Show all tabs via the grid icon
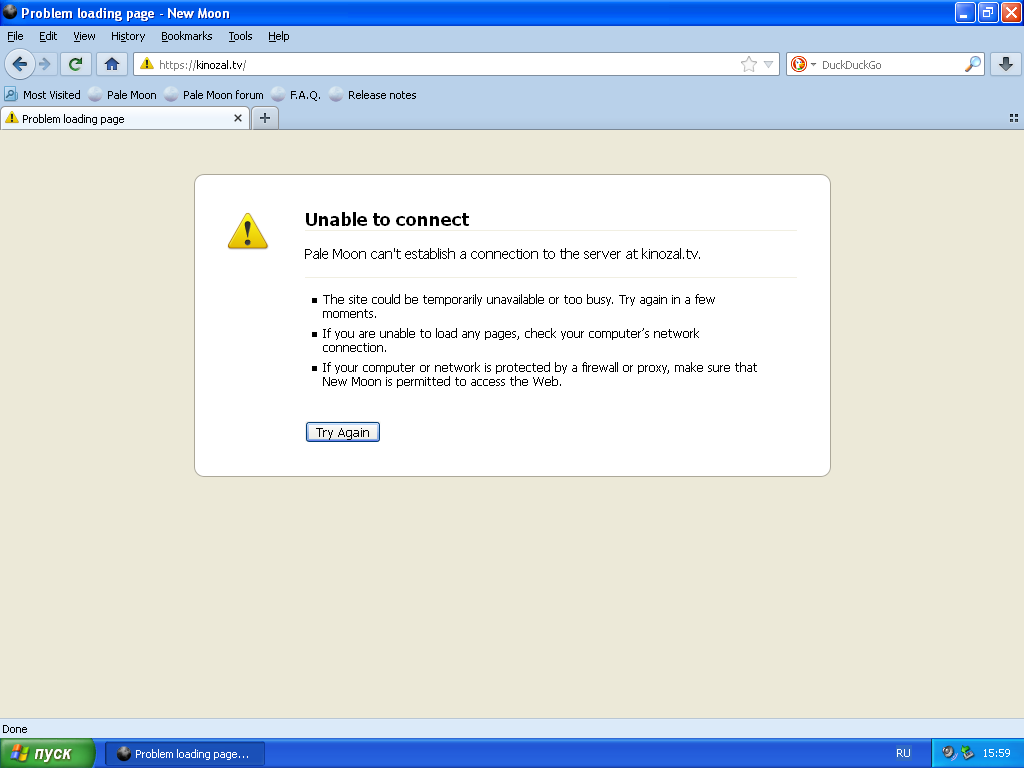 pos(1014,118)
